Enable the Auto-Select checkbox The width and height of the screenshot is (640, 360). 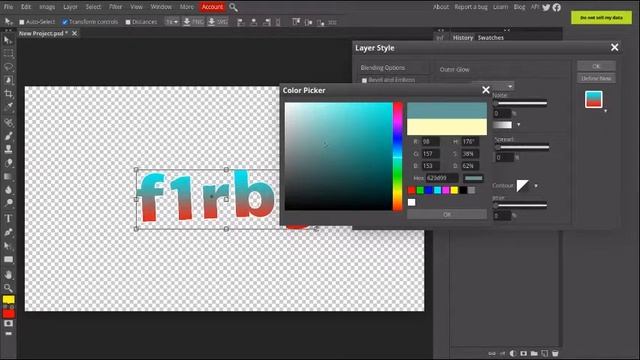pos(22,22)
